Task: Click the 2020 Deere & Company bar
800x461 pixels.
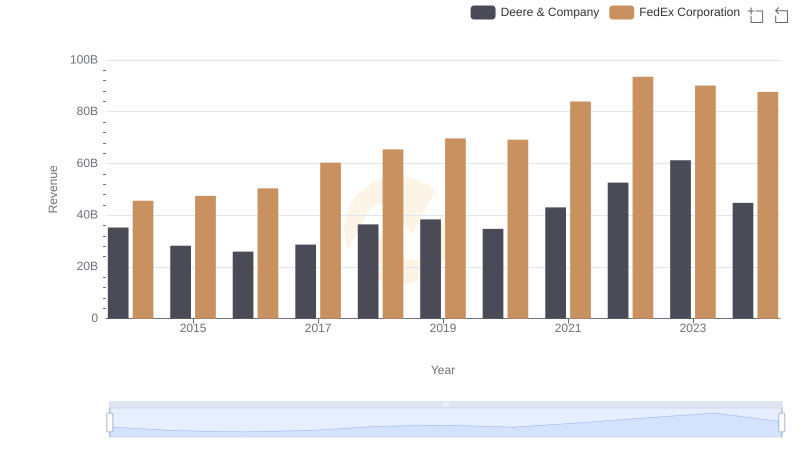Action: pyautogui.click(x=493, y=274)
